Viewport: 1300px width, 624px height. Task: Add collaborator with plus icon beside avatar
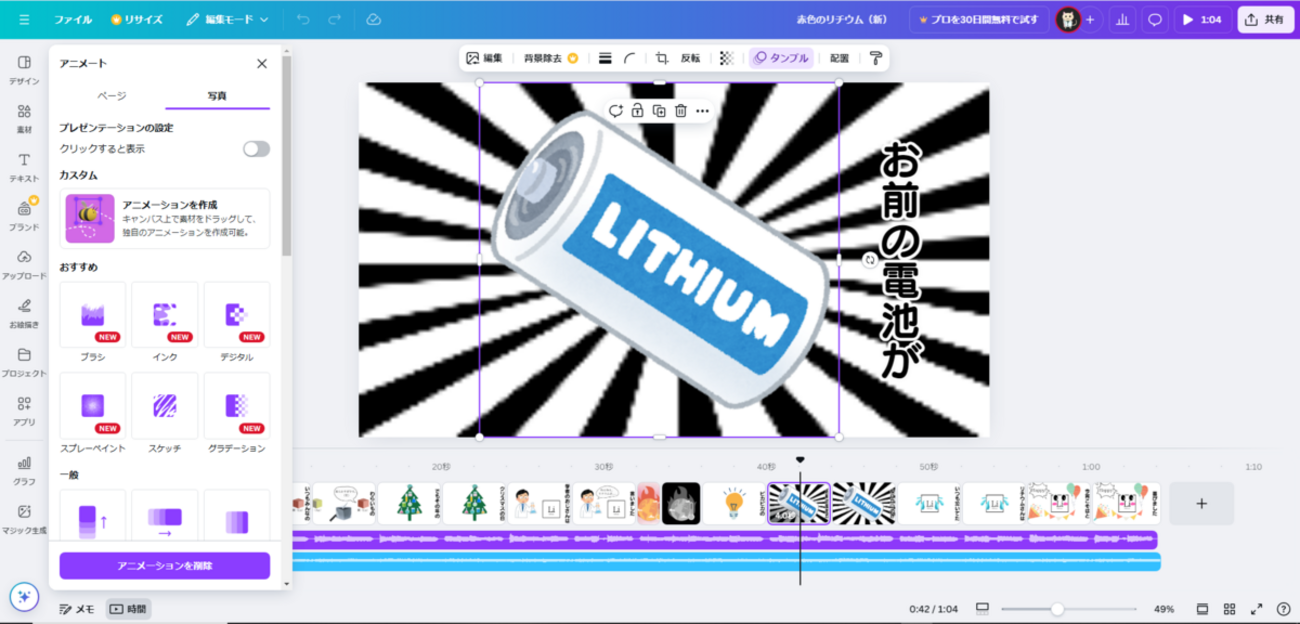click(x=1090, y=19)
